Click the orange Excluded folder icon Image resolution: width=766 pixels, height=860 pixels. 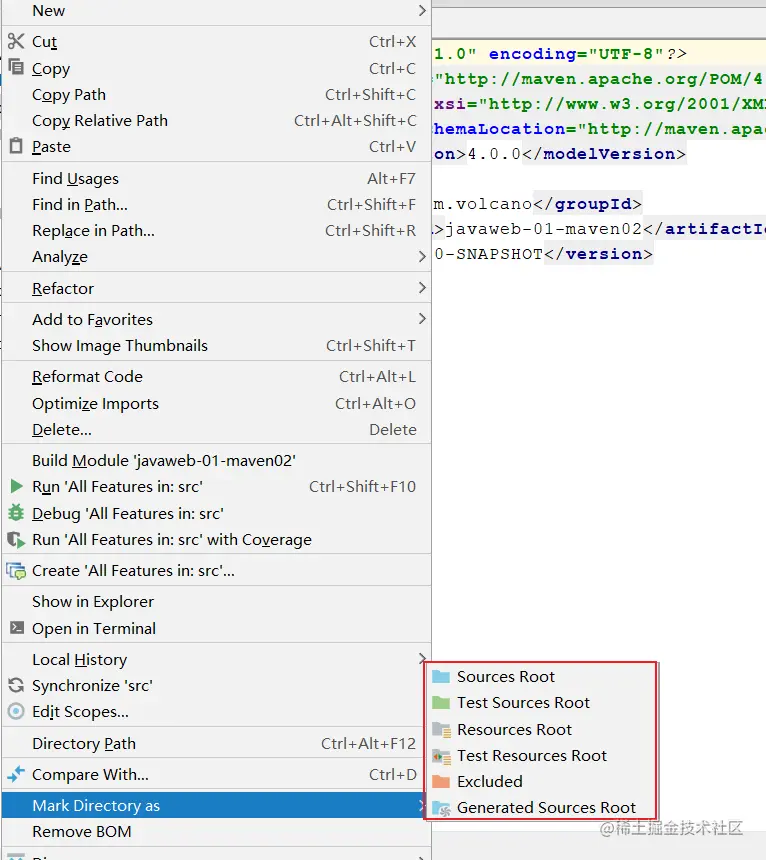point(441,782)
